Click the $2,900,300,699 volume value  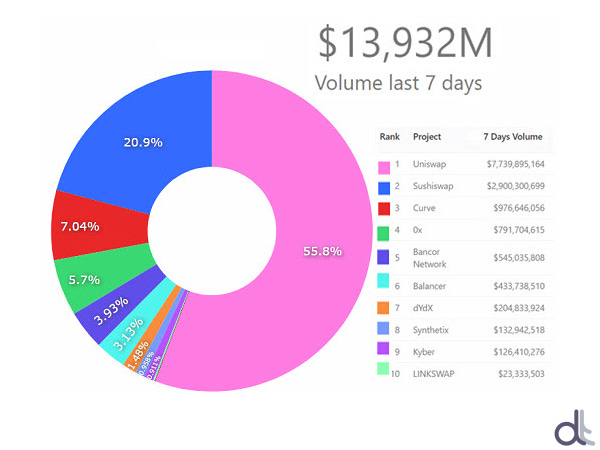(515, 186)
